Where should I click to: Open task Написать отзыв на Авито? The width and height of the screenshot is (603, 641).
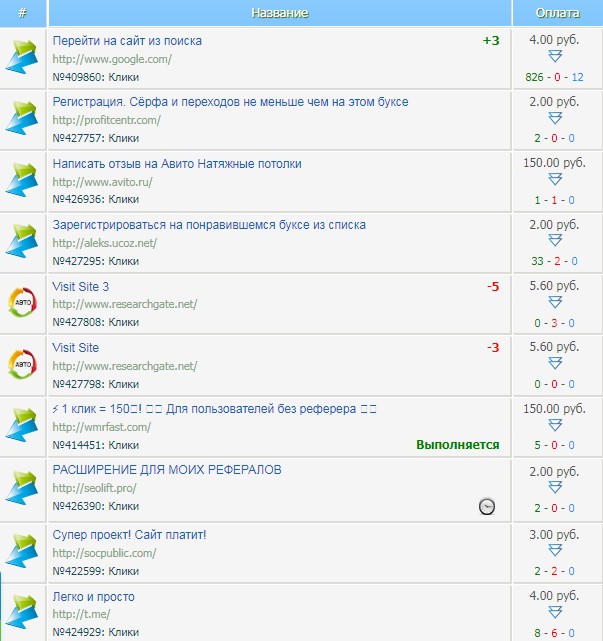[x=177, y=163]
